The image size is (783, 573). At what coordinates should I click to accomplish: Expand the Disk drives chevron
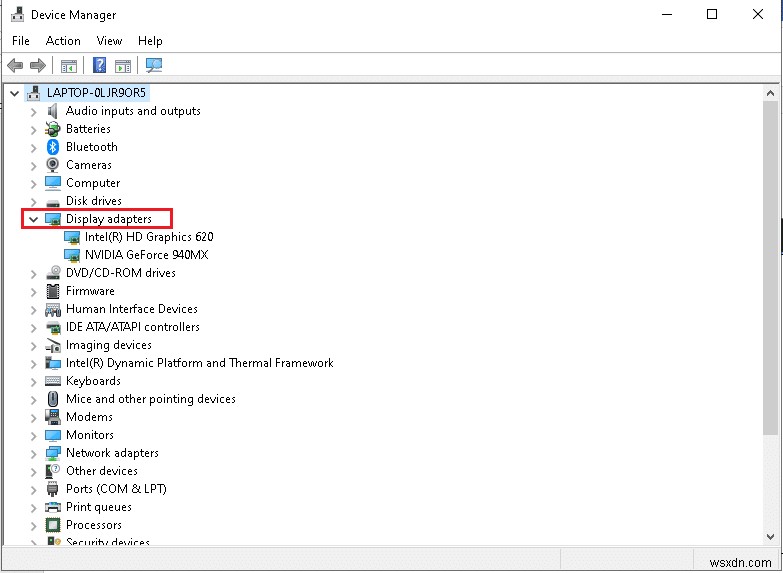pos(33,201)
